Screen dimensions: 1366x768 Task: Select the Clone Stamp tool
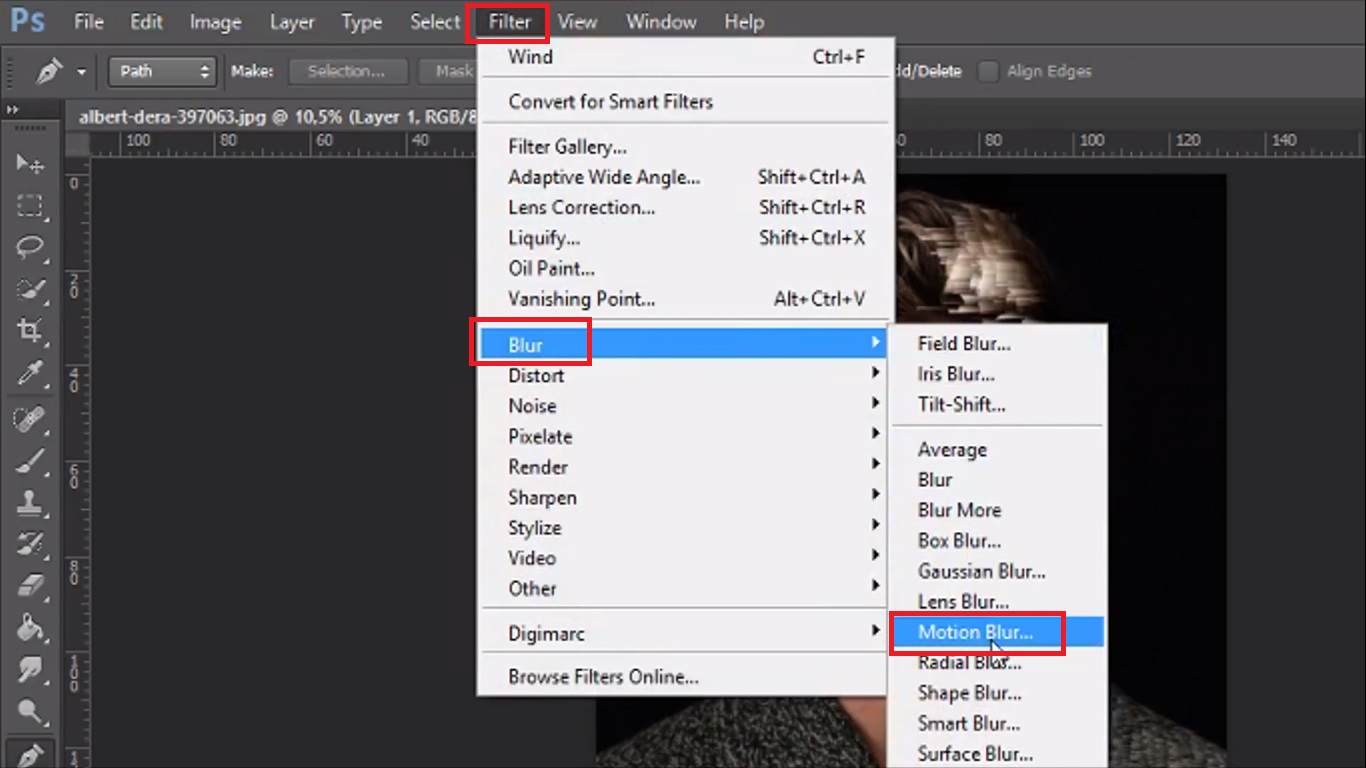30,502
